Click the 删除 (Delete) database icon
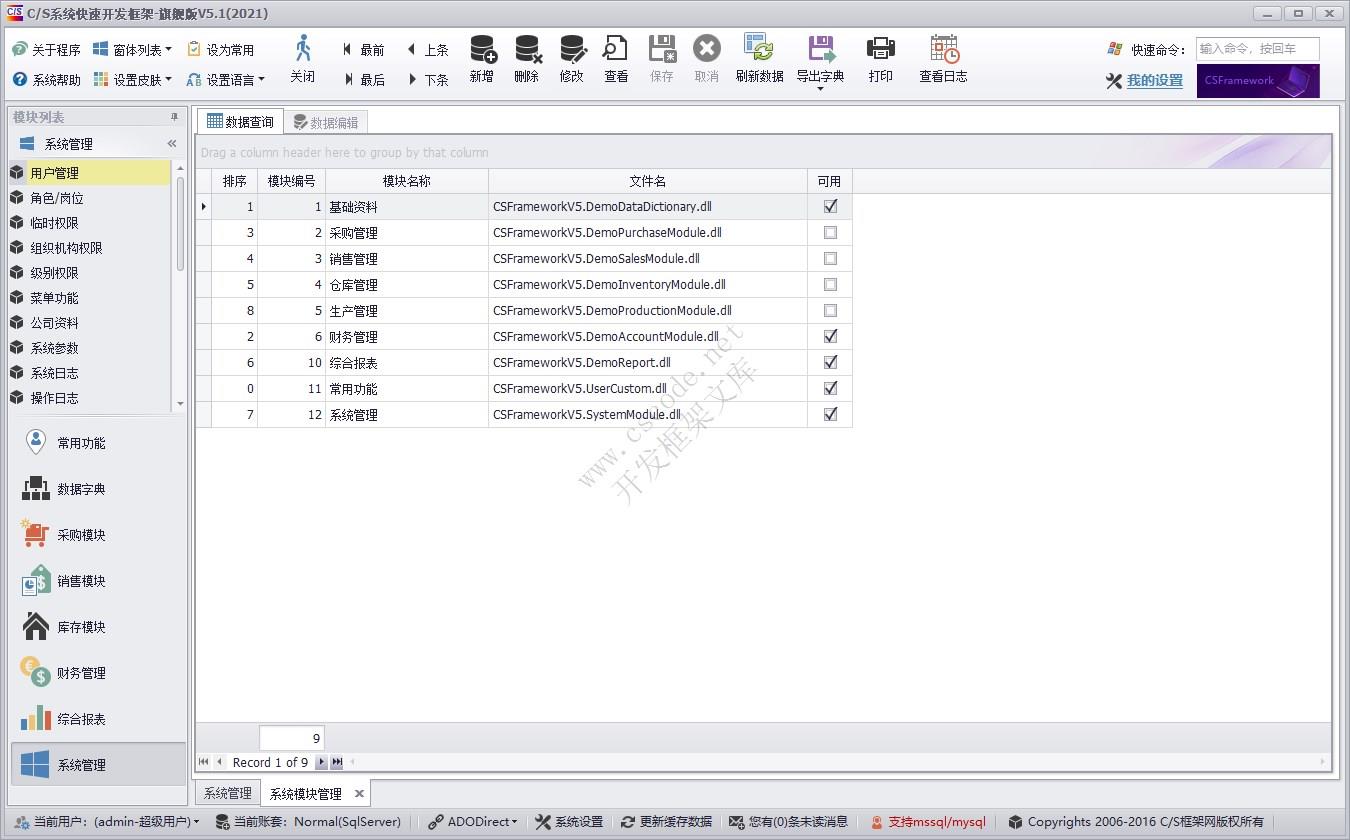 coord(527,50)
